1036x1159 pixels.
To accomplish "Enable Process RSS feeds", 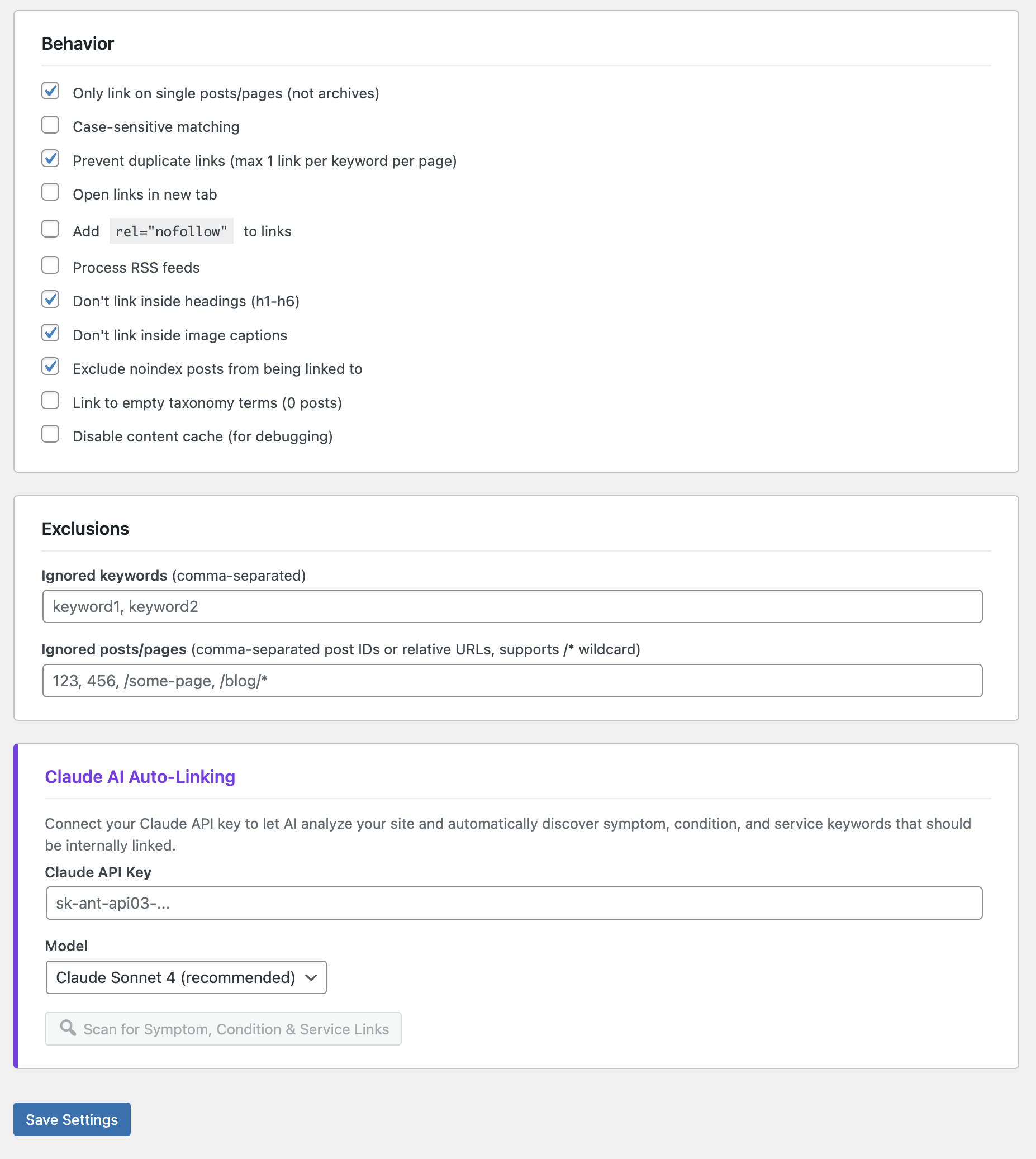I will (50, 265).
